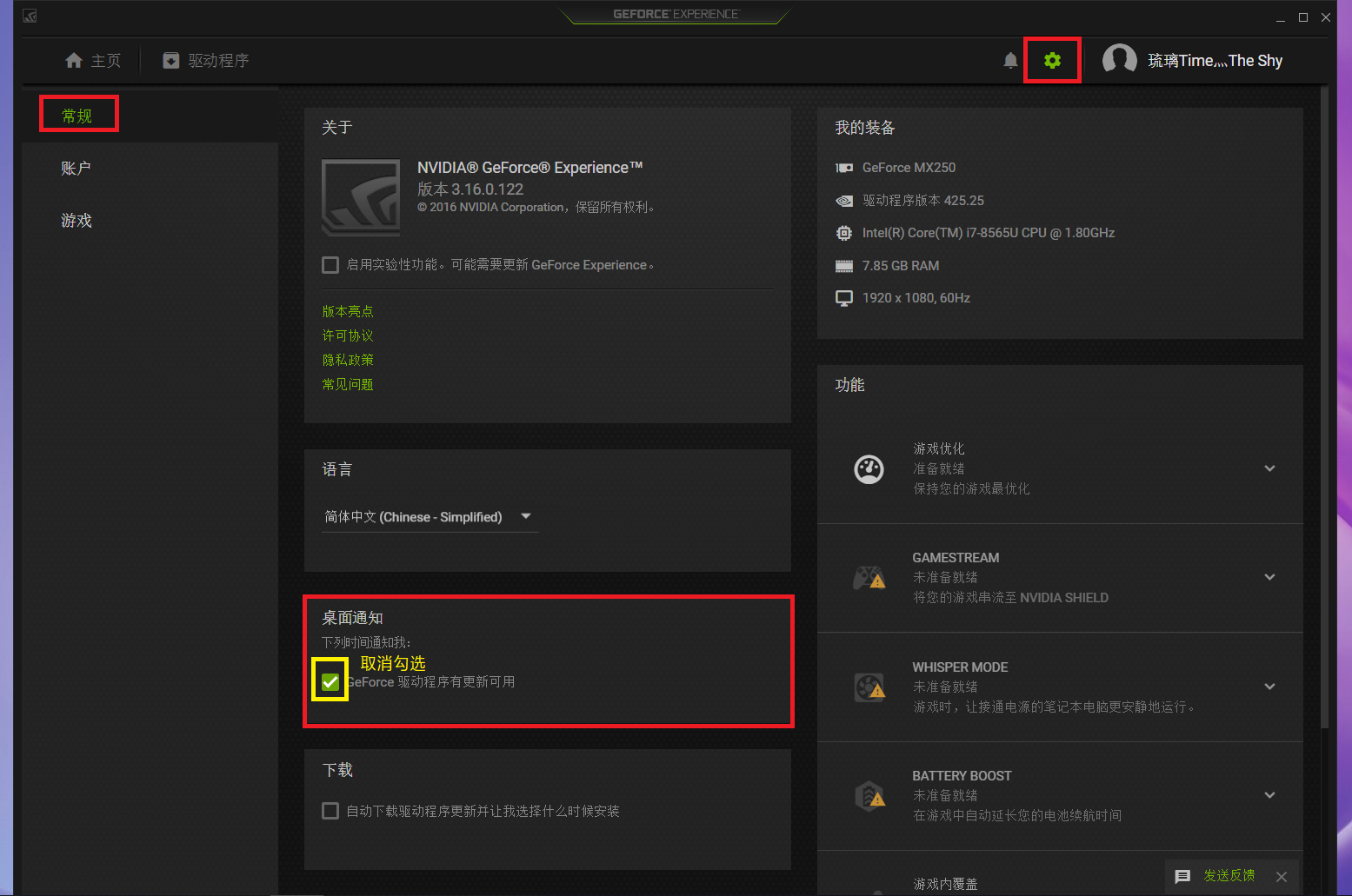Click the WHISPER MODE fan icon
The image size is (1352, 896).
(x=869, y=687)
